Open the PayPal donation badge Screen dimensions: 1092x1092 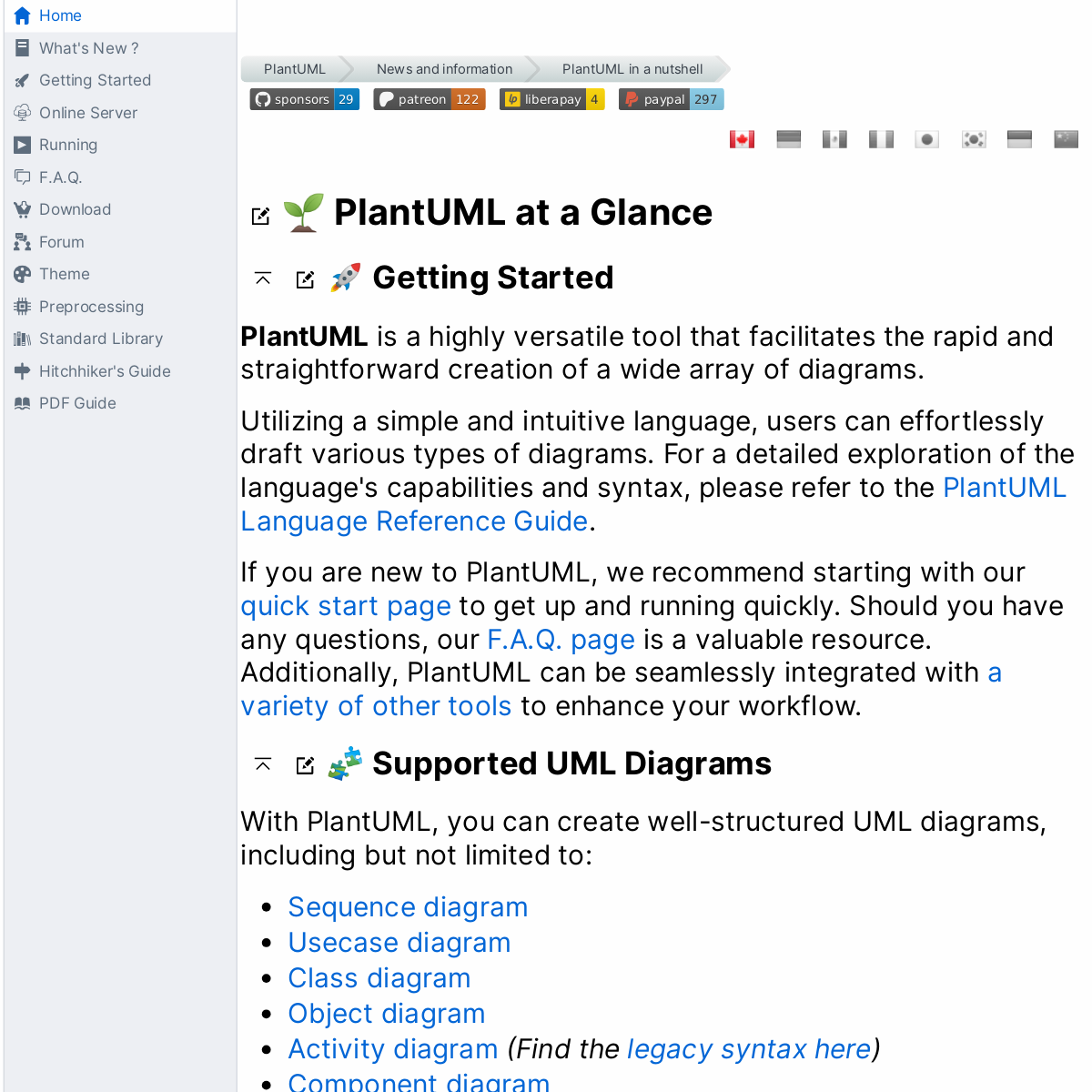coord(671,99)
